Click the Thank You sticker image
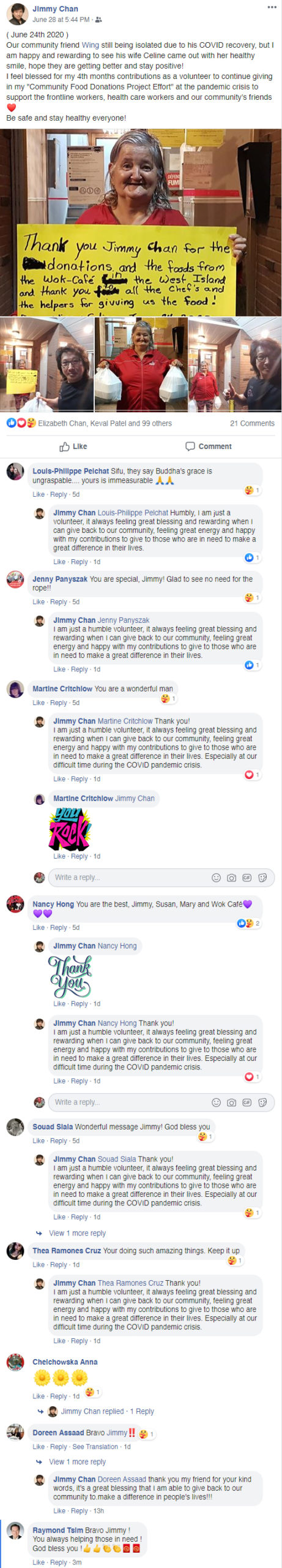282x1568 pixels. [x=70, y=976]
